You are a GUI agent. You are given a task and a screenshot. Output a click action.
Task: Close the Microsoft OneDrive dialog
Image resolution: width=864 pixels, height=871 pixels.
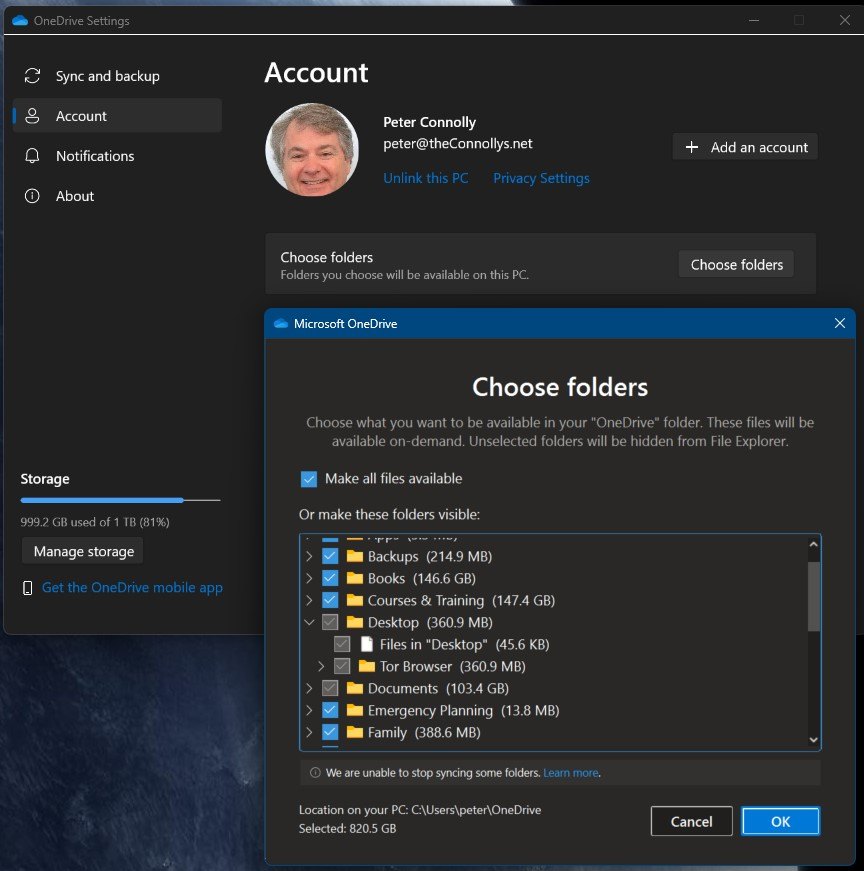point(840,323)
